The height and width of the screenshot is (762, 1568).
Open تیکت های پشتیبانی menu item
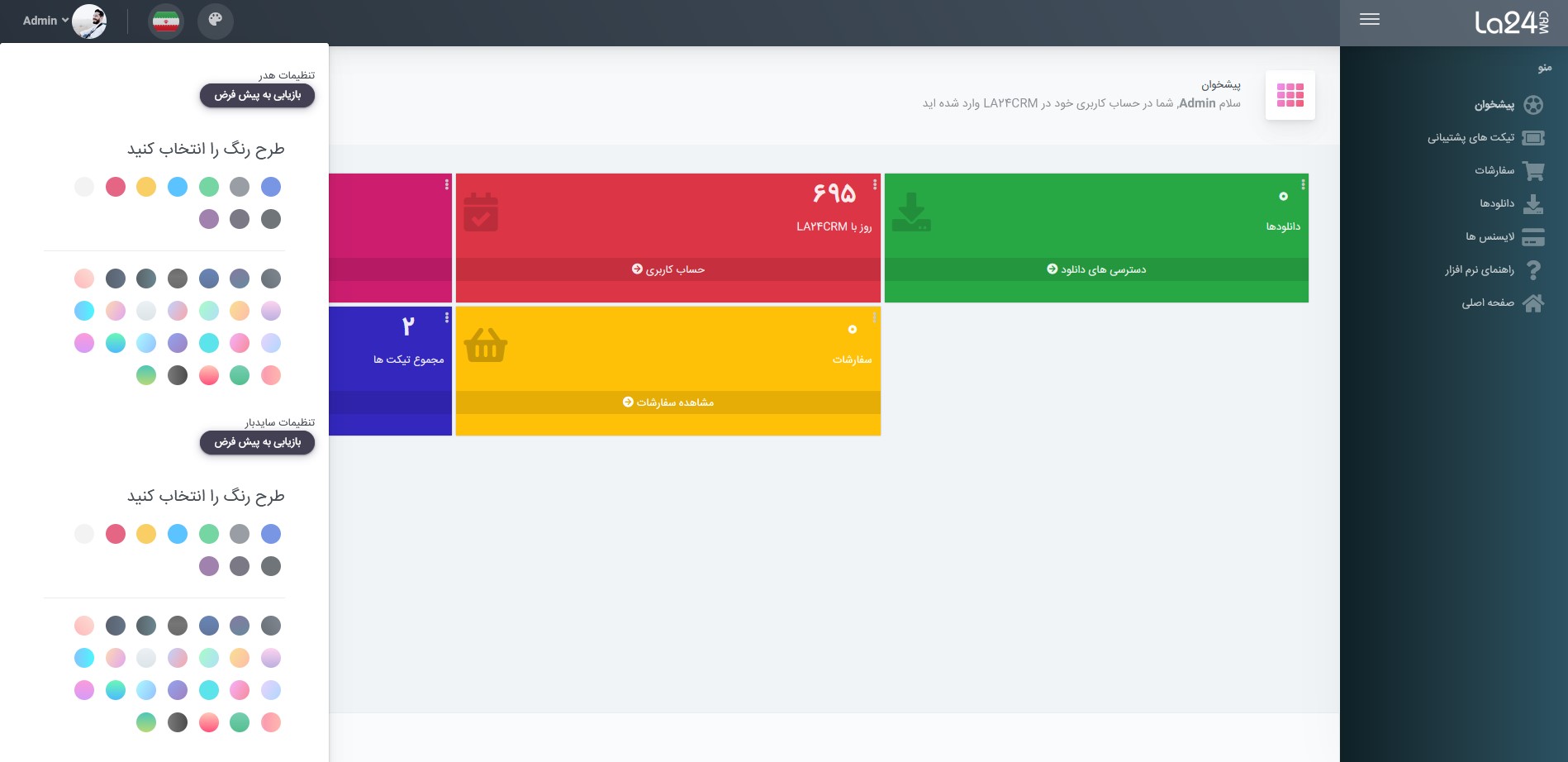pos(1471,138)
